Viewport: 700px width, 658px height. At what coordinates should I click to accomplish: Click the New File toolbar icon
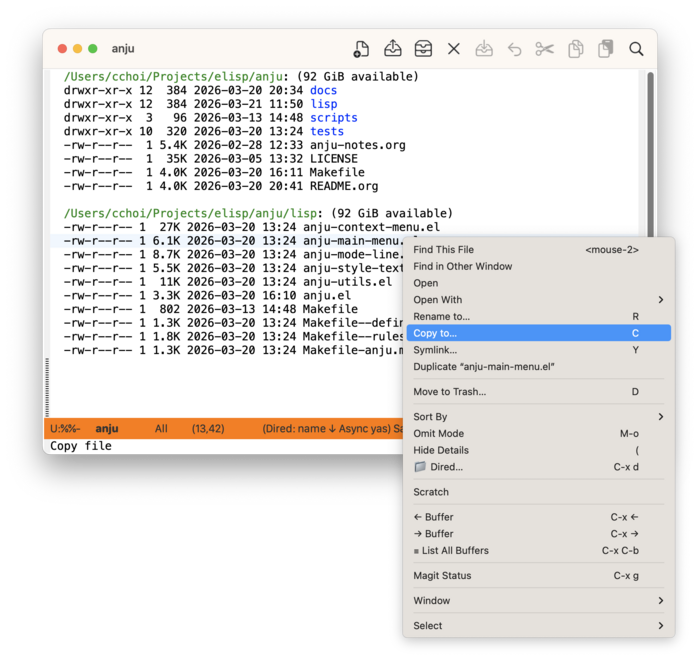point(362,49)
